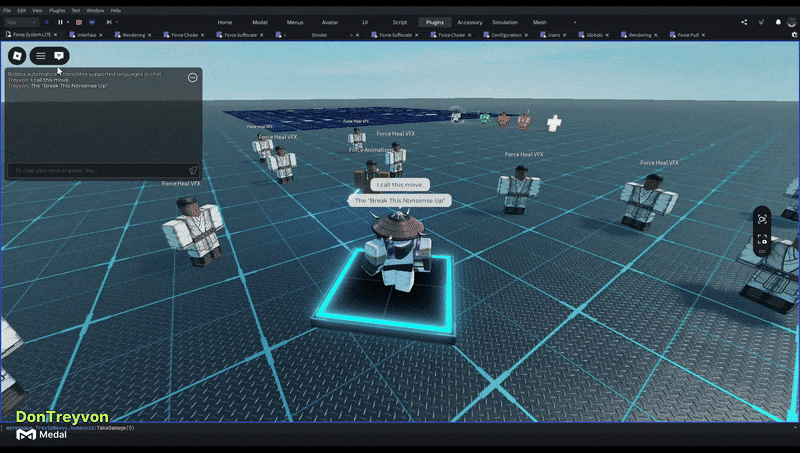Toggle the chat window bubble icon
Image resolution: width=800 pixels, height=453 pixels.
click(x=59, y=56)
